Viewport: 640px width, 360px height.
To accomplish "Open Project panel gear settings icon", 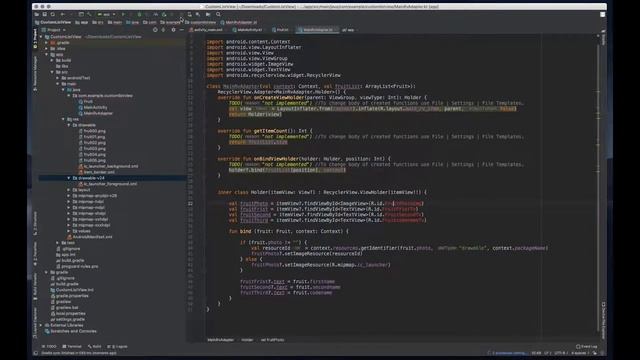I will [173, 30].
